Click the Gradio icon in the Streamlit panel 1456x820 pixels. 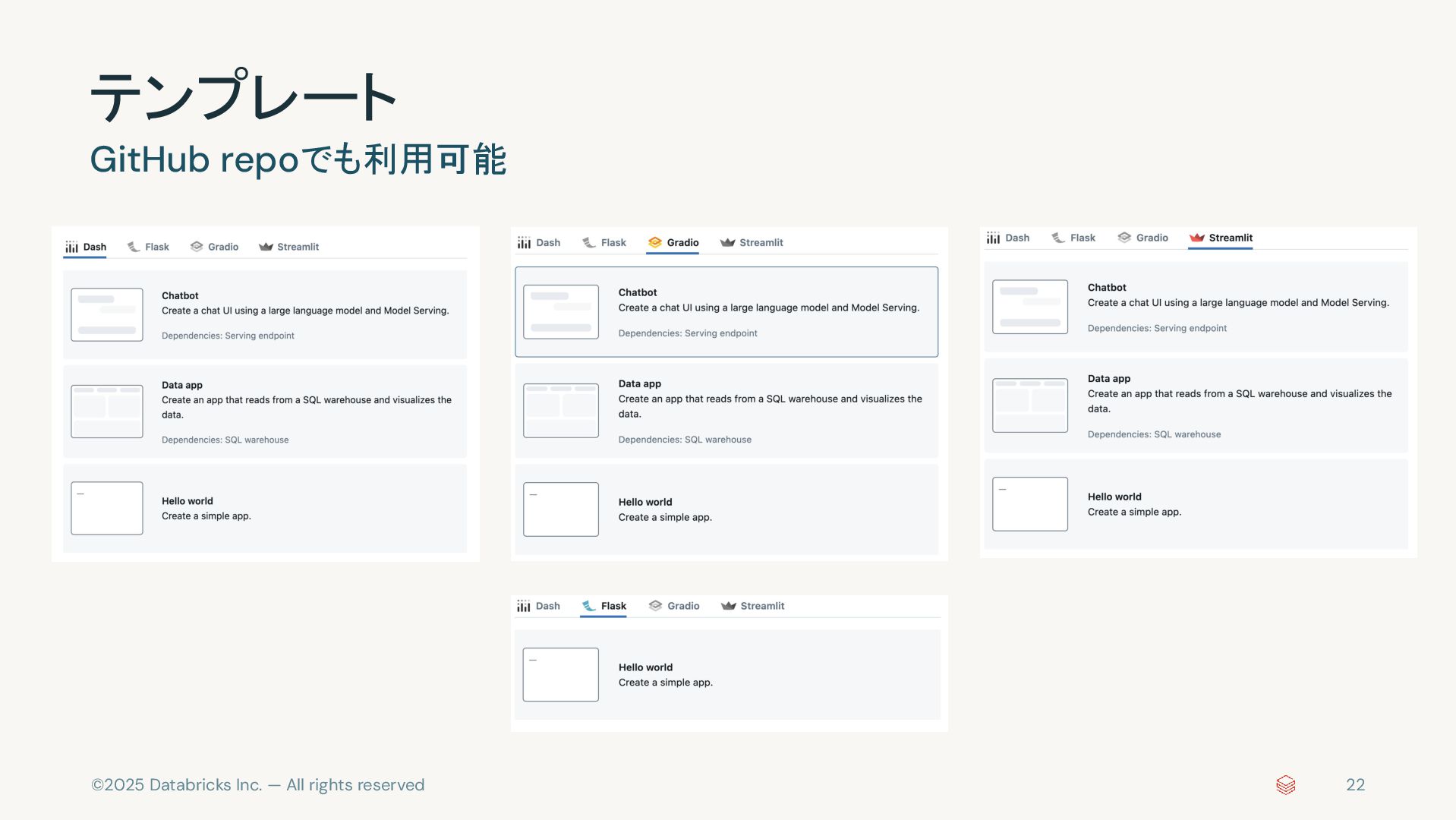pyautogui.click(x=1124, y=238)
